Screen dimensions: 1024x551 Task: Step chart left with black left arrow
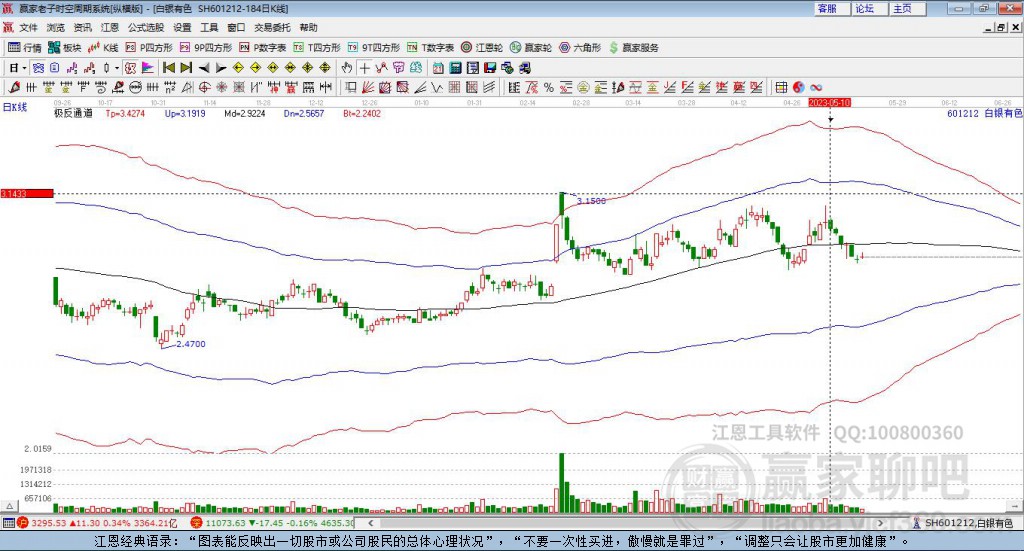pos(204,68)
